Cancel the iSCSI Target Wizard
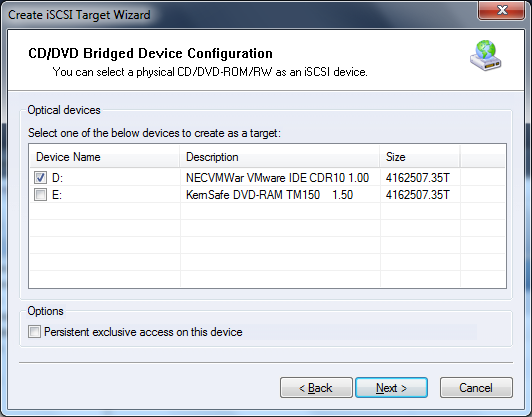Viewport: 532px width, 417px height. coord(476,387)
